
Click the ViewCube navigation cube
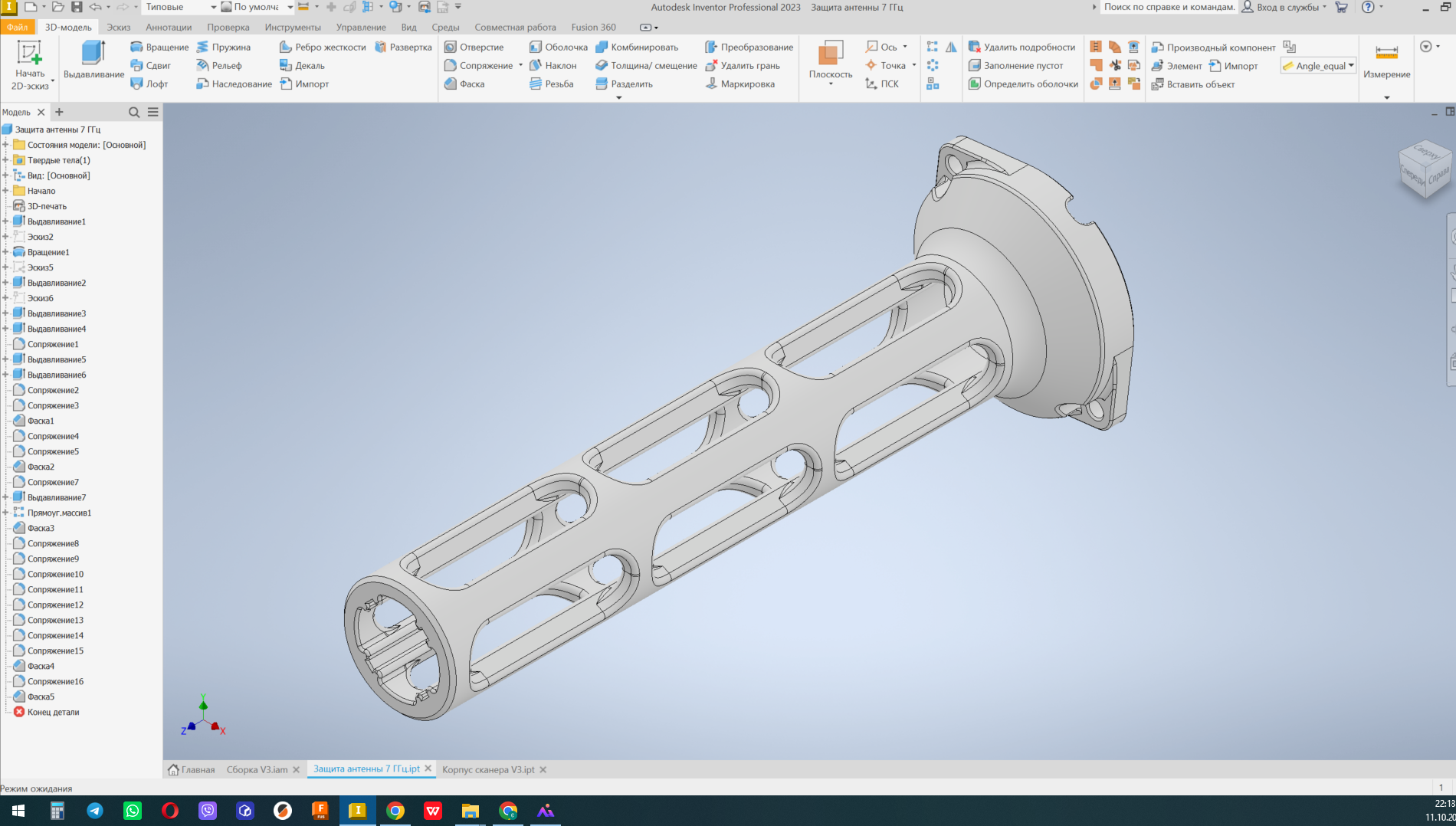1425,170
